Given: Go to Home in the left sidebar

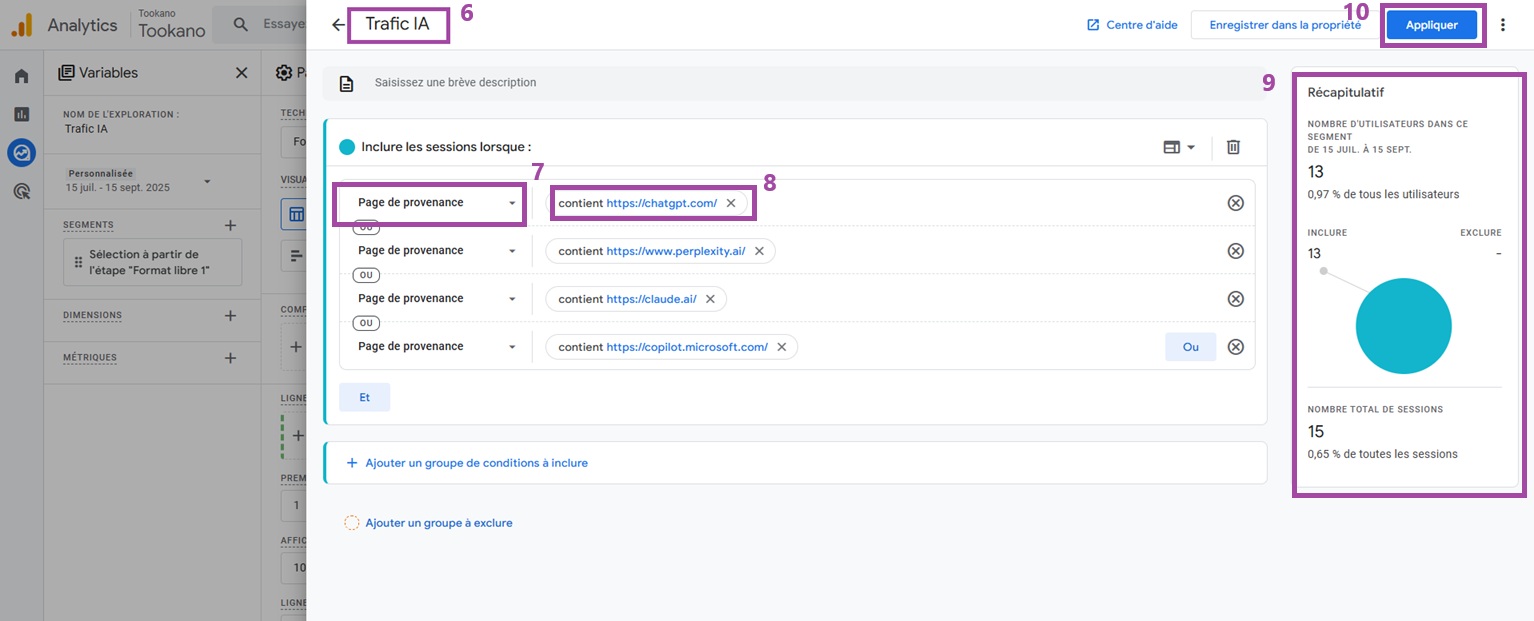Looking at the screenshot, I should tap(21, 76).
